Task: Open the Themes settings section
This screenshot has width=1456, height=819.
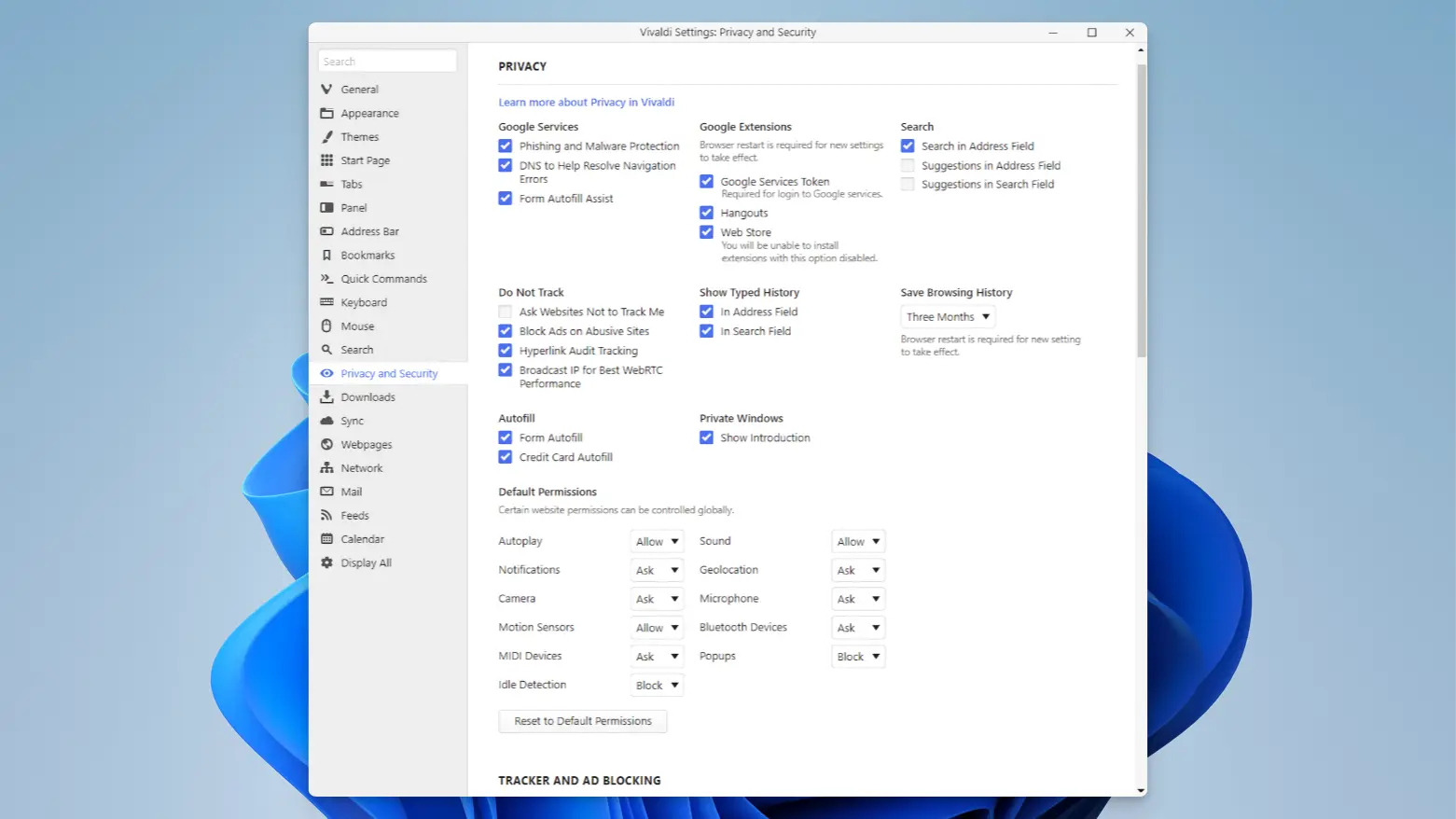Action: 359,136
